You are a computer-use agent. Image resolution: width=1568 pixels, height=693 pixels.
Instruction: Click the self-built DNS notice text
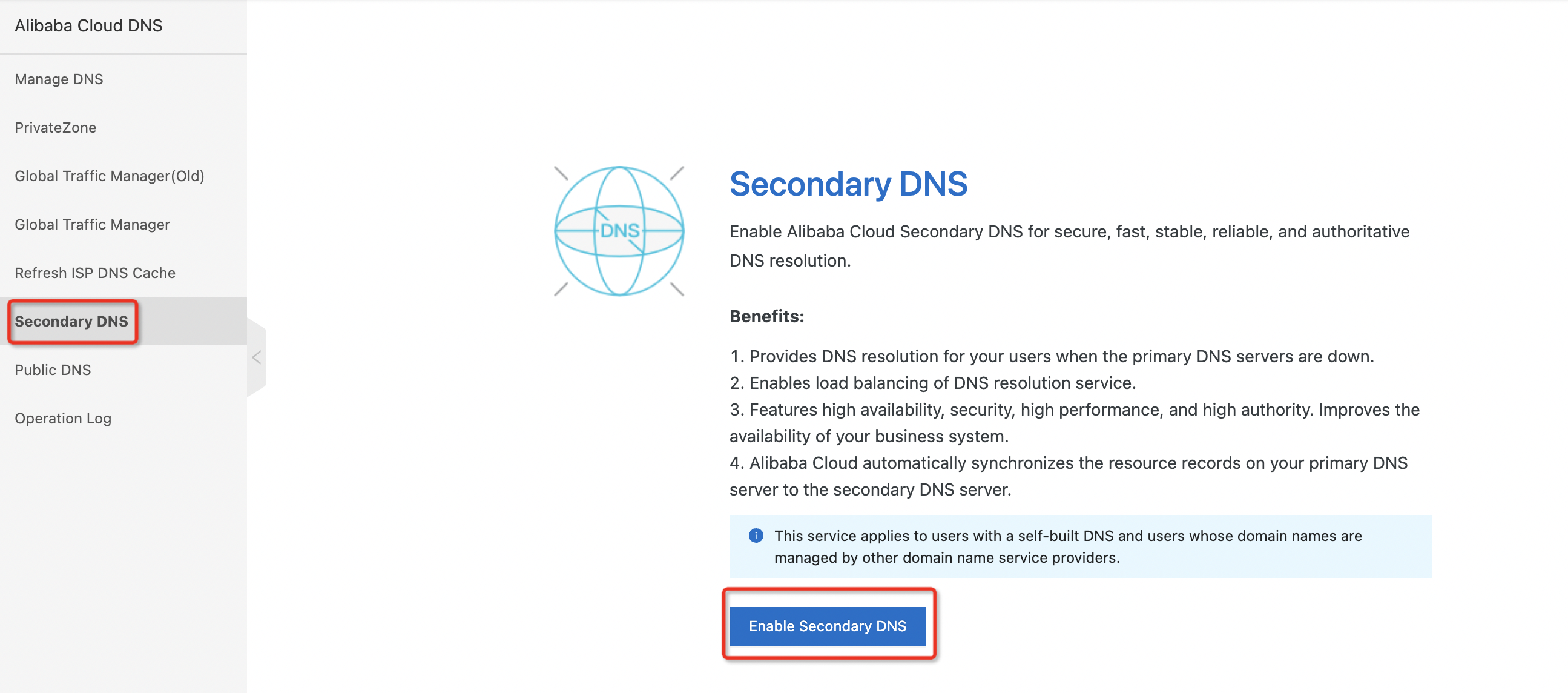click(x=1068, y=547)
